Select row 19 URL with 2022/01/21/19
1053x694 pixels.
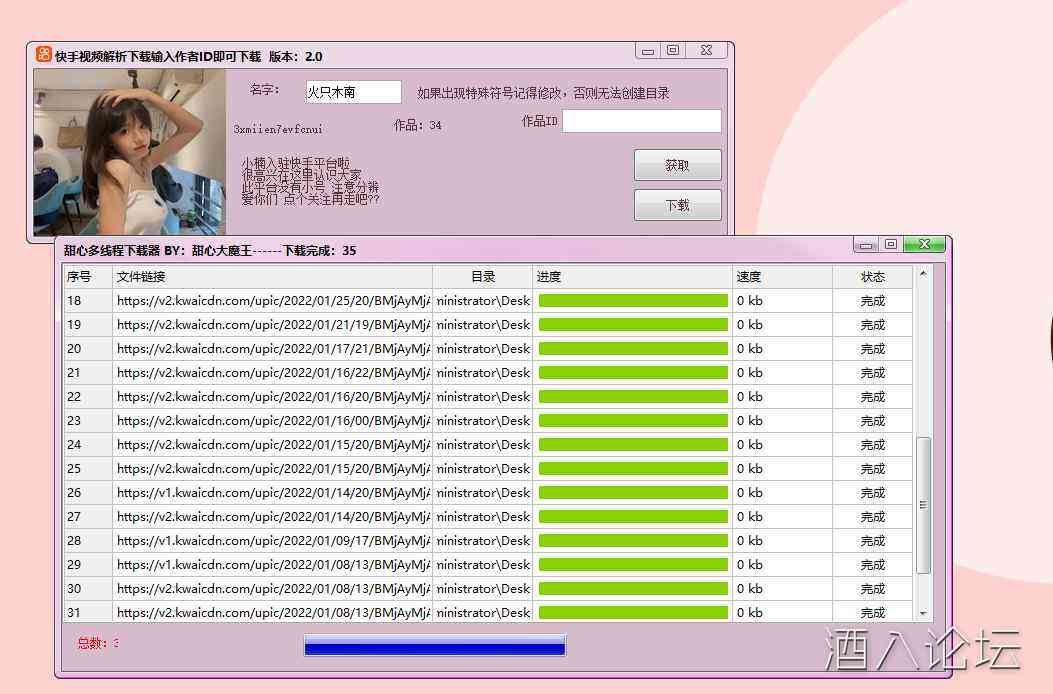pyautogui.click(x=273, y=325)
